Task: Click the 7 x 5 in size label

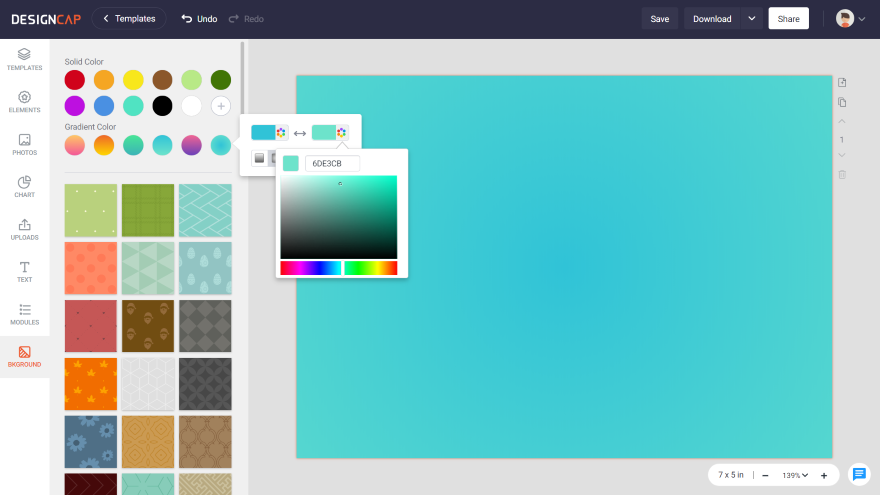Action: coord(731,475)
